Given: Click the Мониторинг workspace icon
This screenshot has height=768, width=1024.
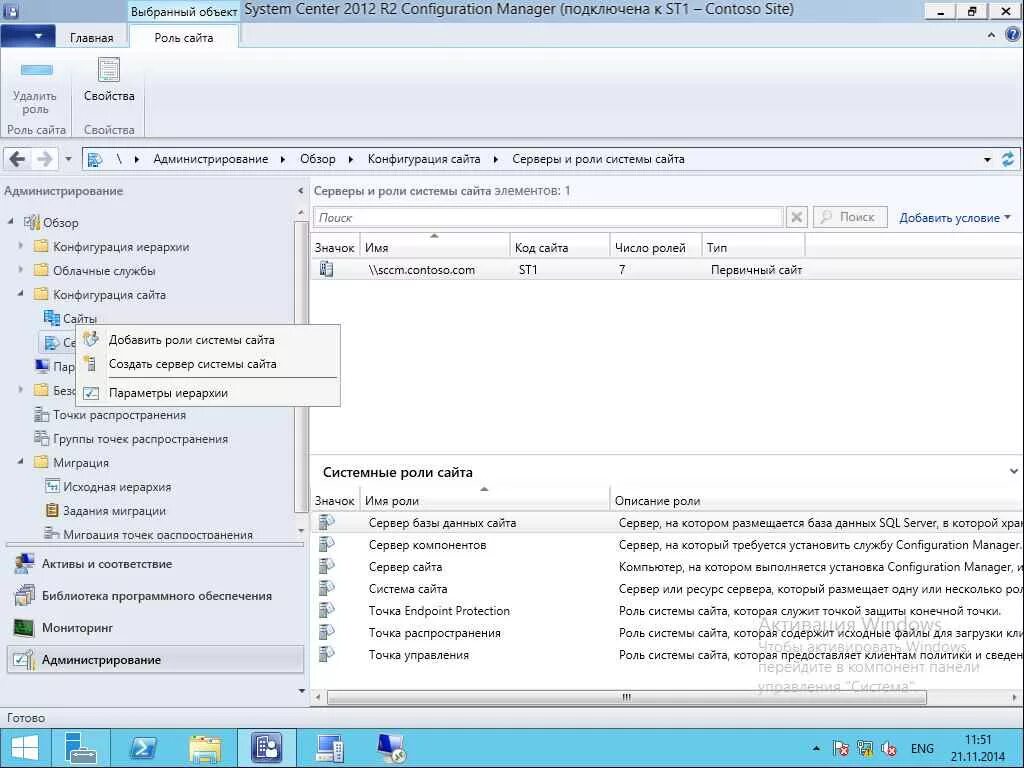Looking at the screenshot, I should [x=24, y=628].
